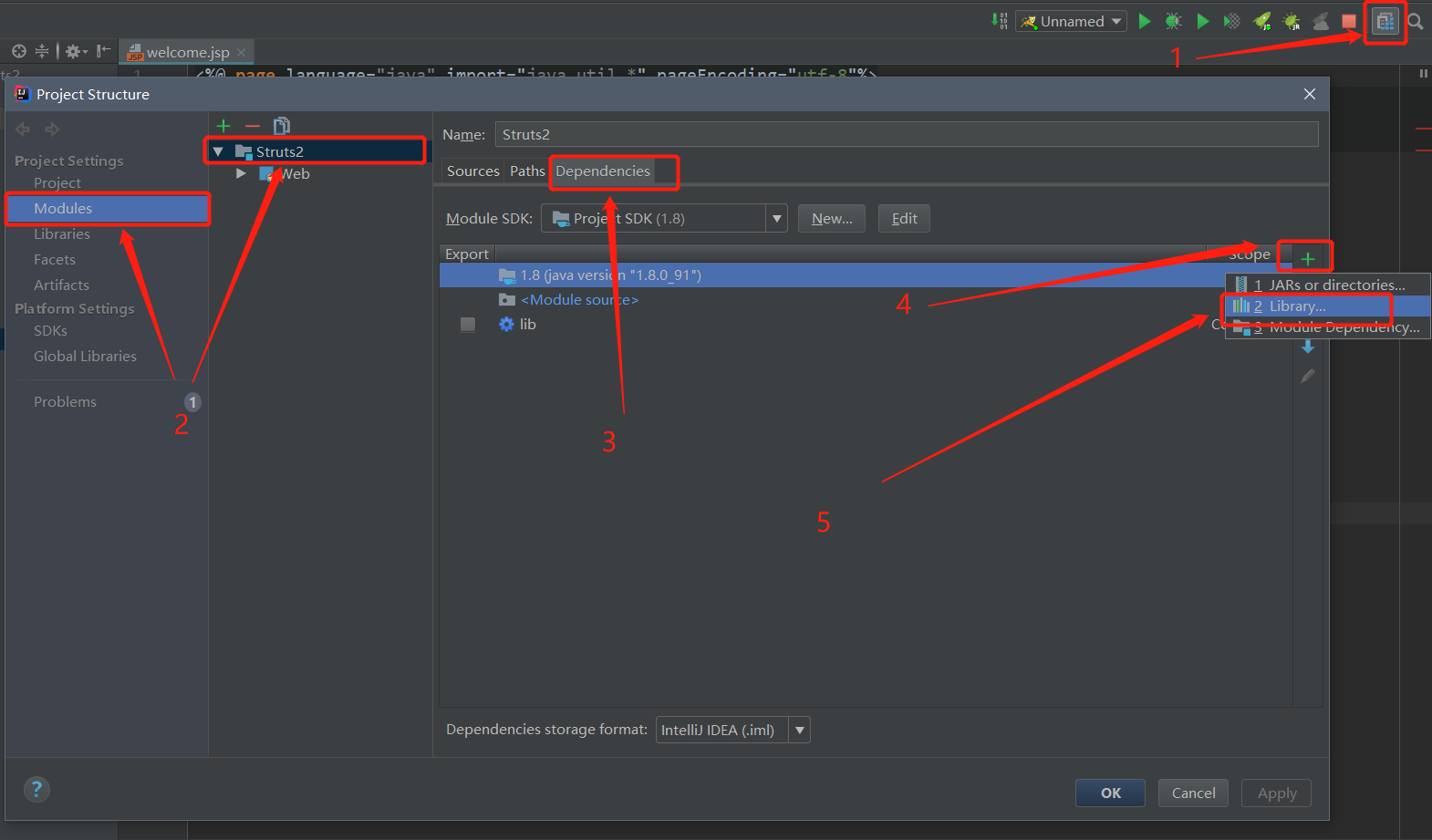Image resolution: width=1432 pixels, height=840 pixels.
Task: Click the Export column header
Action: click(467, 254)
